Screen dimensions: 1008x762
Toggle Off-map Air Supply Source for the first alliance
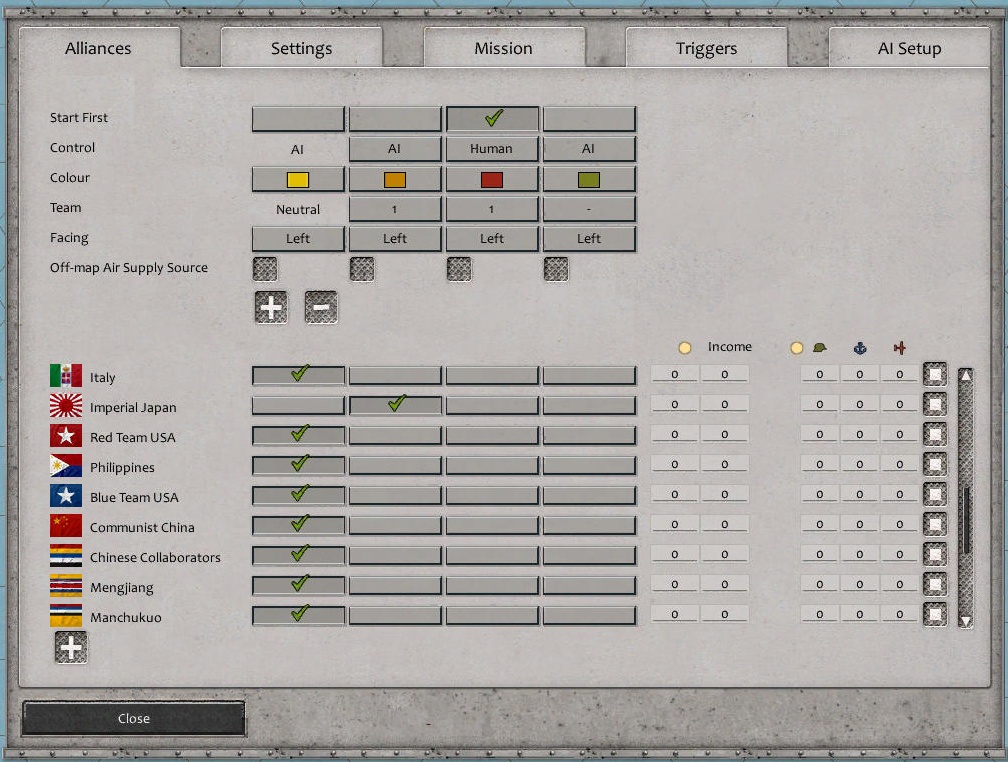[264, 268]
